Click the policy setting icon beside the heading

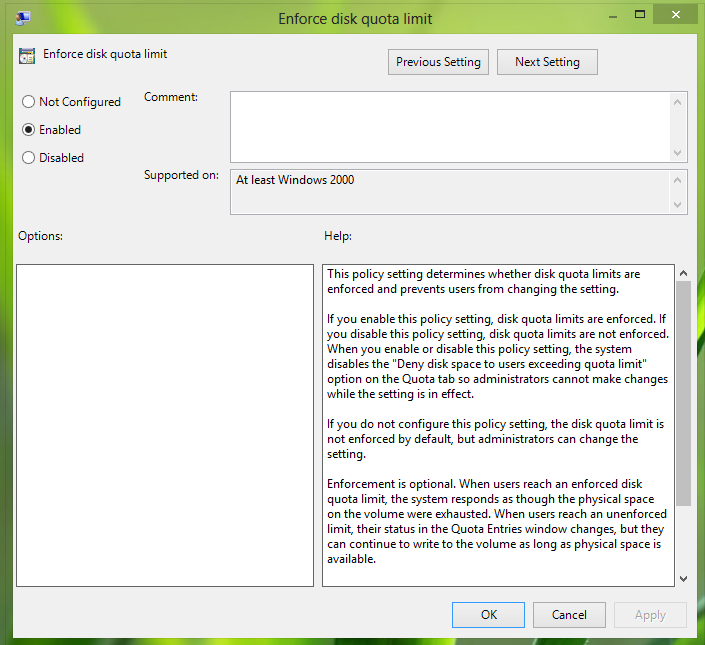coord(27,56)
